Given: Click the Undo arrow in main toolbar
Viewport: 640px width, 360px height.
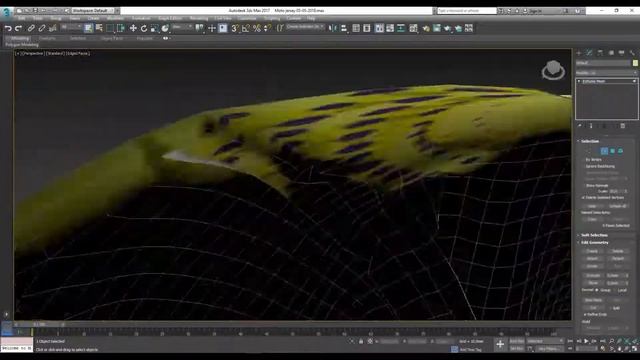Looking at the screenshot, I should pyautogui.click(x=8, y=28).
